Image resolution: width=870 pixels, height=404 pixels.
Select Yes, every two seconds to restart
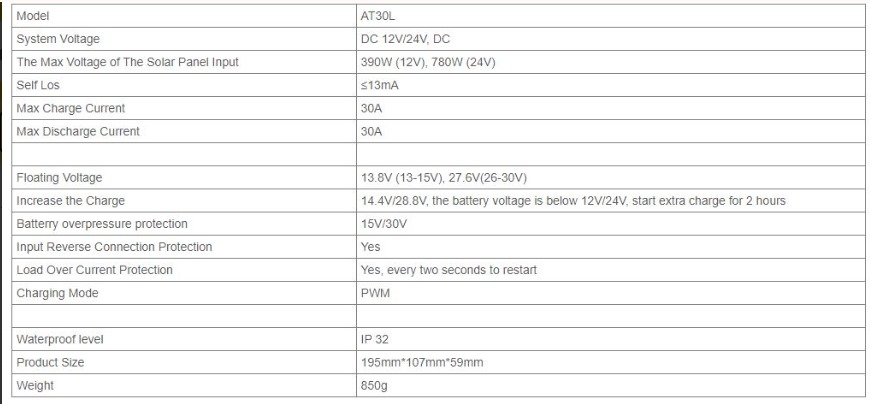pyautogui.click(x=449, y=270)
